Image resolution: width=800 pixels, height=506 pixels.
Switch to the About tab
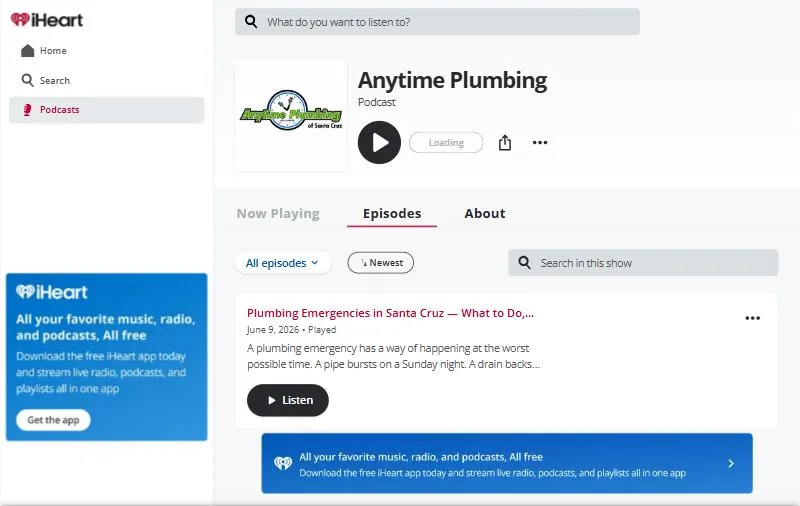485,213
